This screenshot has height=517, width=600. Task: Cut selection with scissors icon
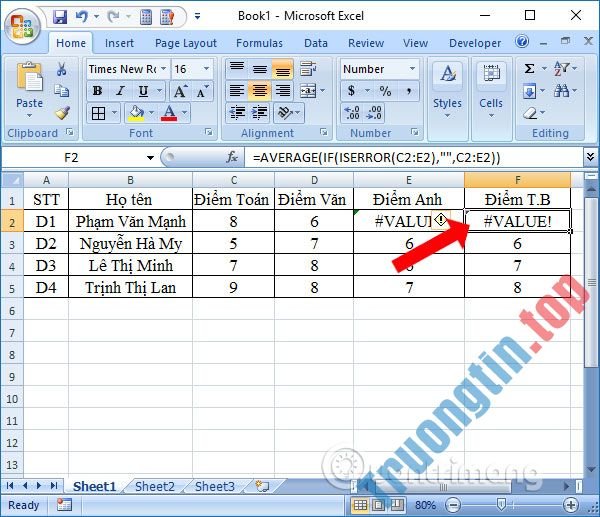tap(61, 70)
